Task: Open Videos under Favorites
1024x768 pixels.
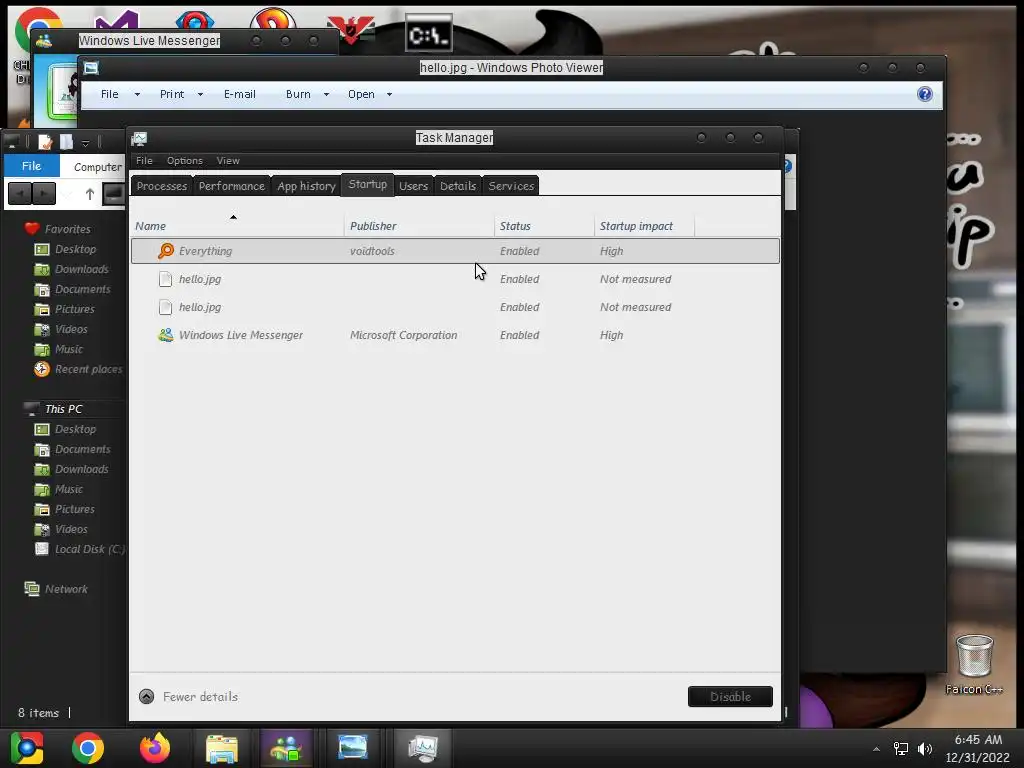Action: point(61,329)
